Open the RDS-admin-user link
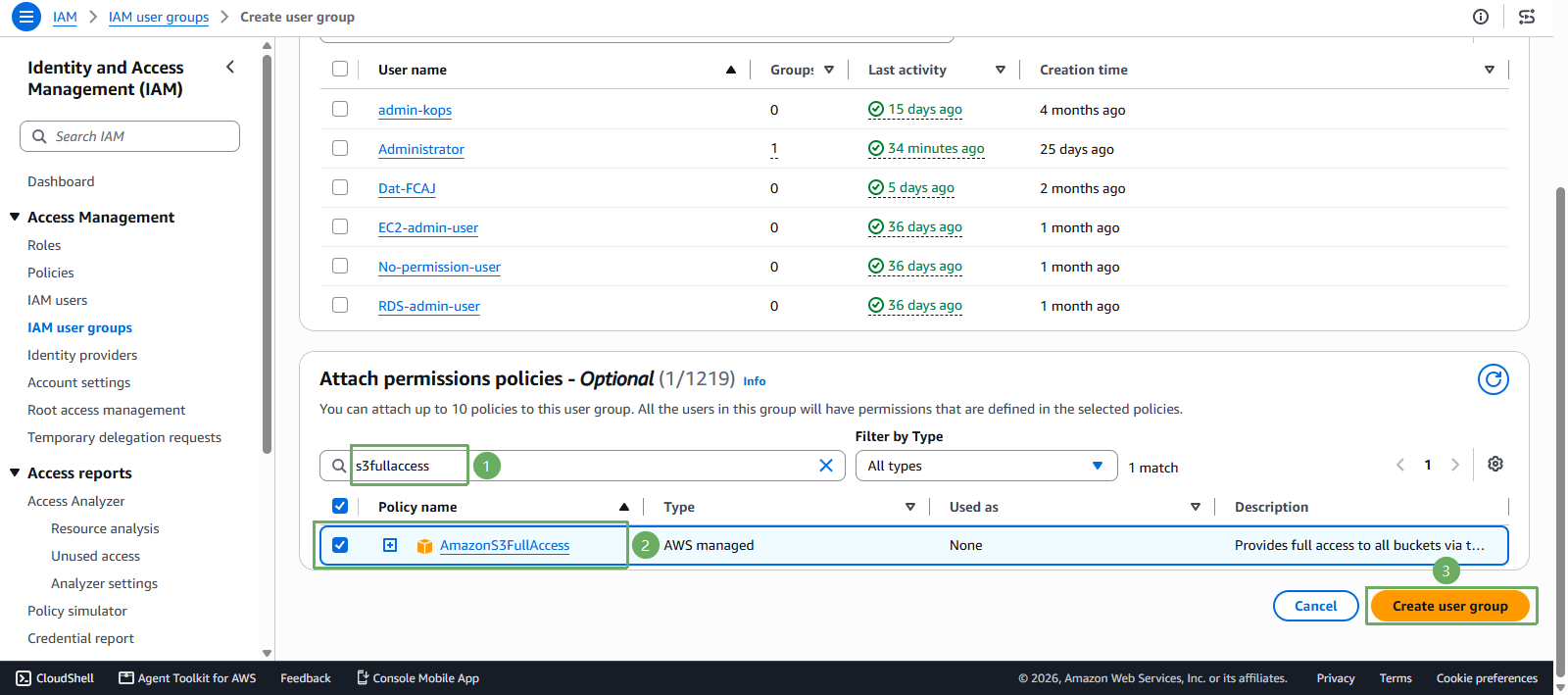This screenshot has width=1568, height=695. coord(429,306)
